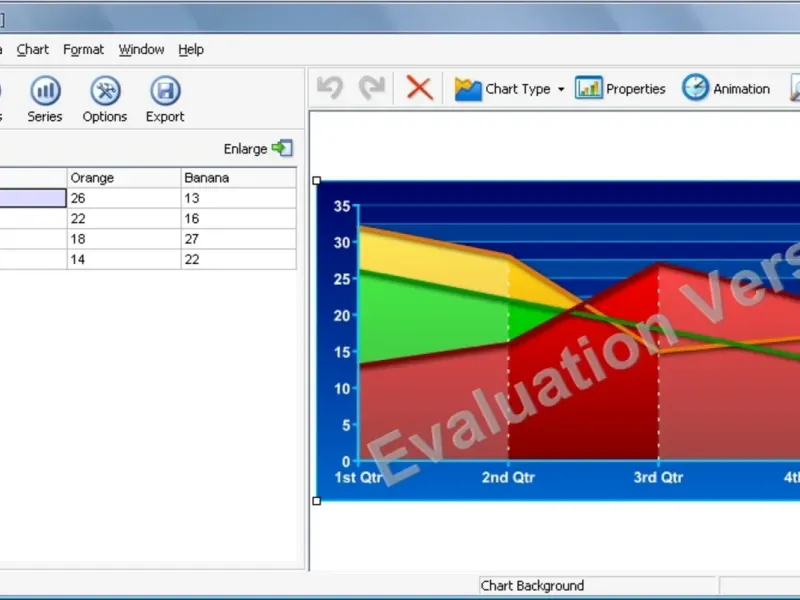This screenshot has width=800, height=600.
Task: Select Orange cell with value 22
Action: pyautogui.click(x=124, y=218)
